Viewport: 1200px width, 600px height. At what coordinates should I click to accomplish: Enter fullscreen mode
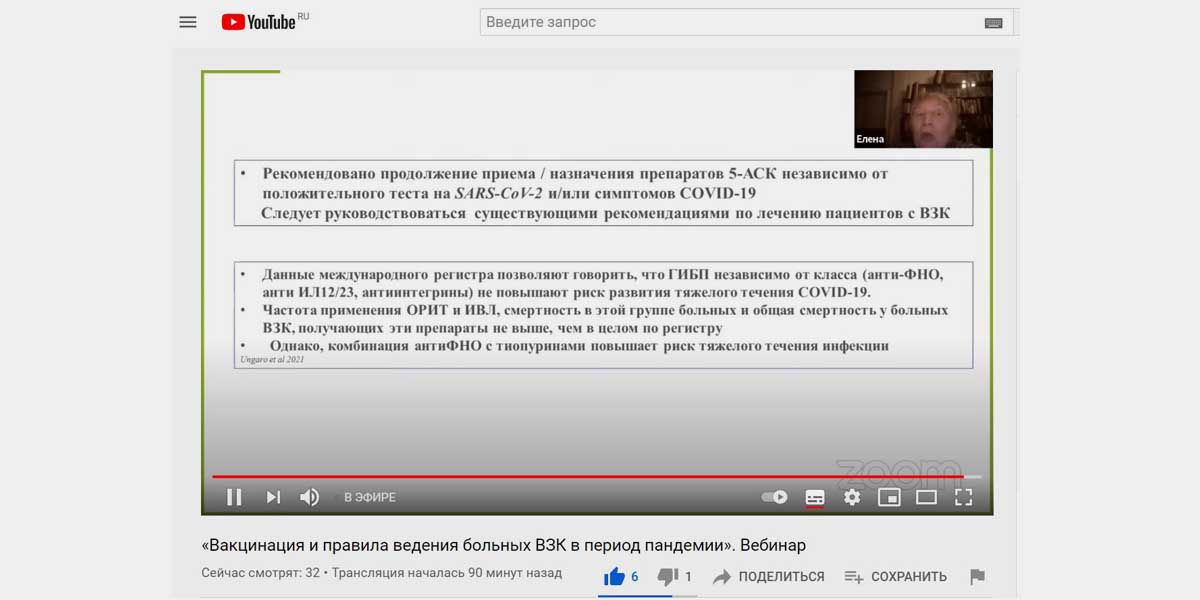(x=963, y=497)
